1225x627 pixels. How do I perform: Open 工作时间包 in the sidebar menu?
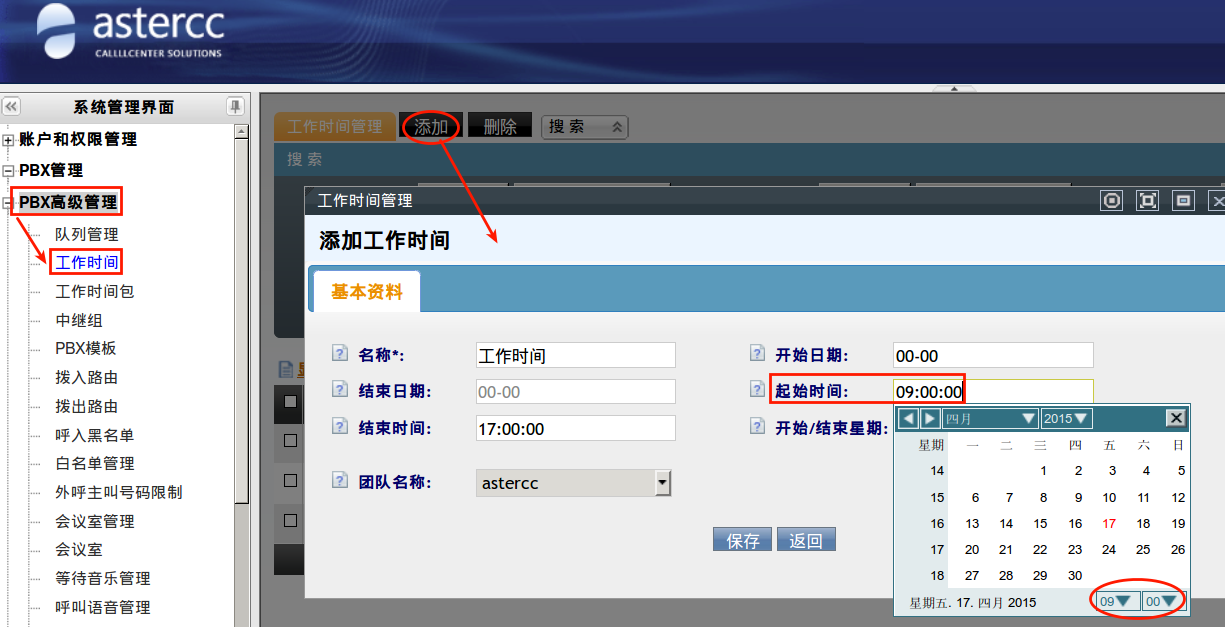click(x=94, y=292)
